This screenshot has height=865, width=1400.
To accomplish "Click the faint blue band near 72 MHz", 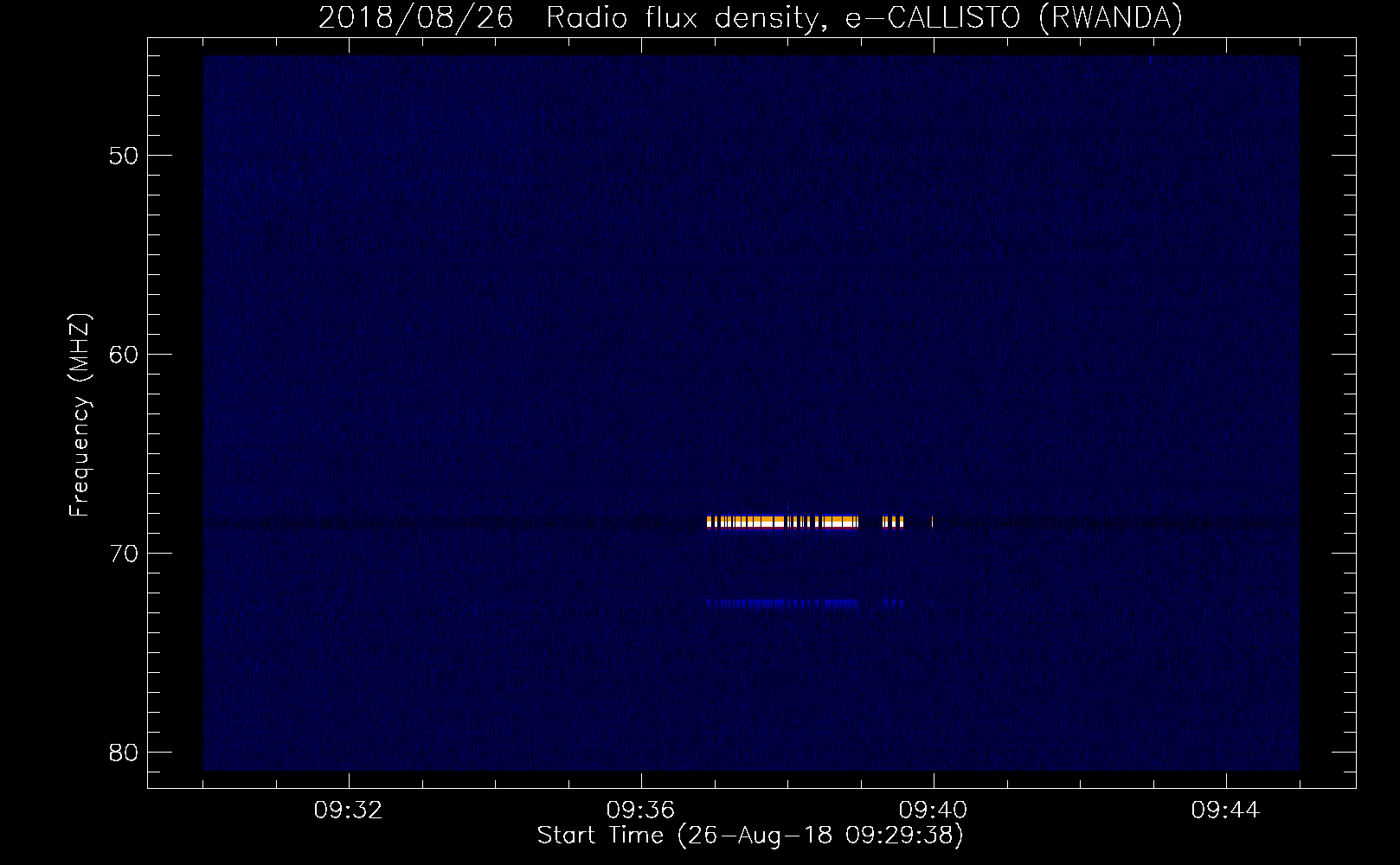I will [782, 604].
